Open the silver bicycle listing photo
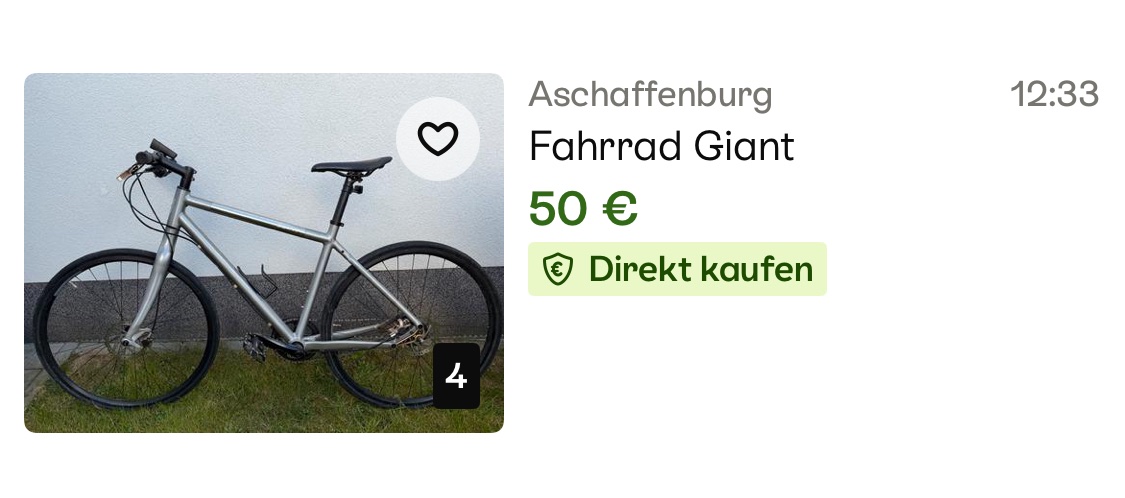Viewport: 1125px width, 498px height. 264,253
